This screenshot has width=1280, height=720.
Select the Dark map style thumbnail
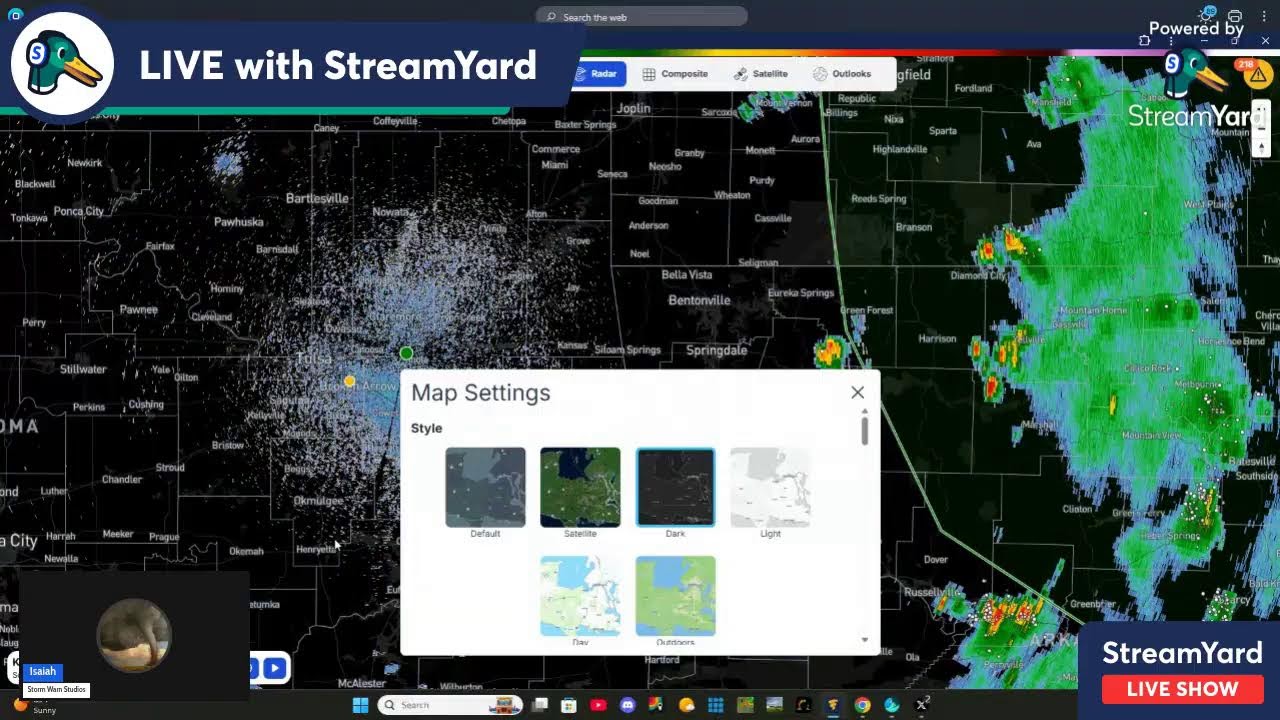[x=676, y=487]
